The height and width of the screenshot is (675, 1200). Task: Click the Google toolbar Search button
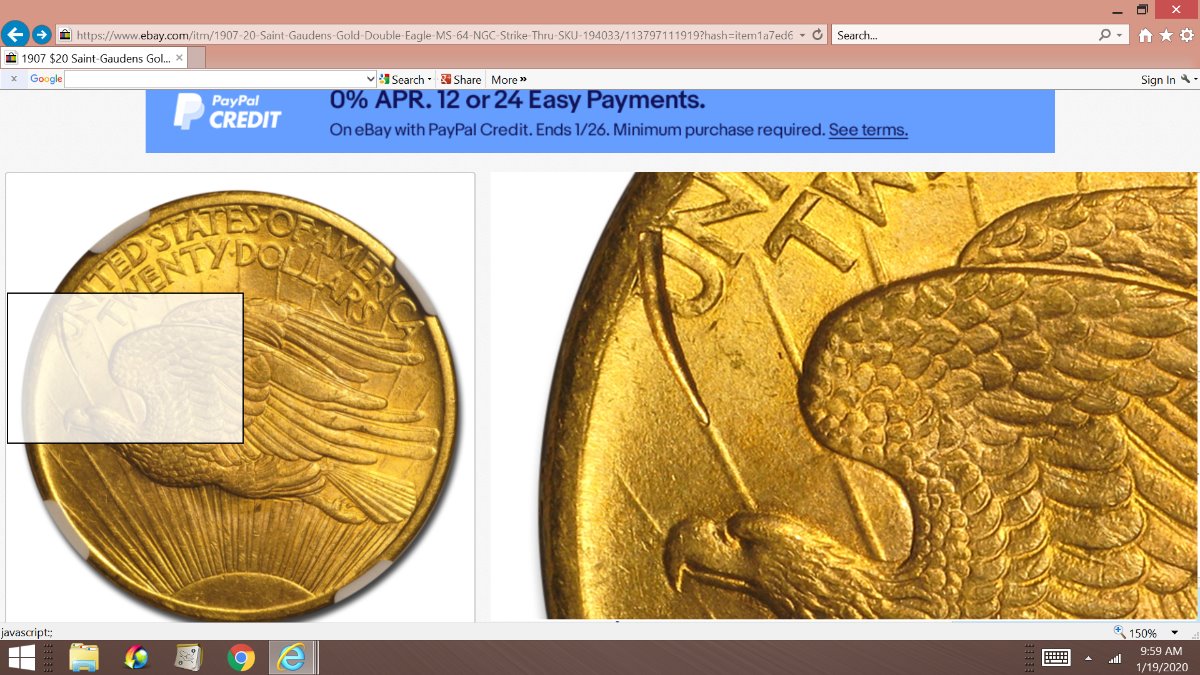(401, 79)
